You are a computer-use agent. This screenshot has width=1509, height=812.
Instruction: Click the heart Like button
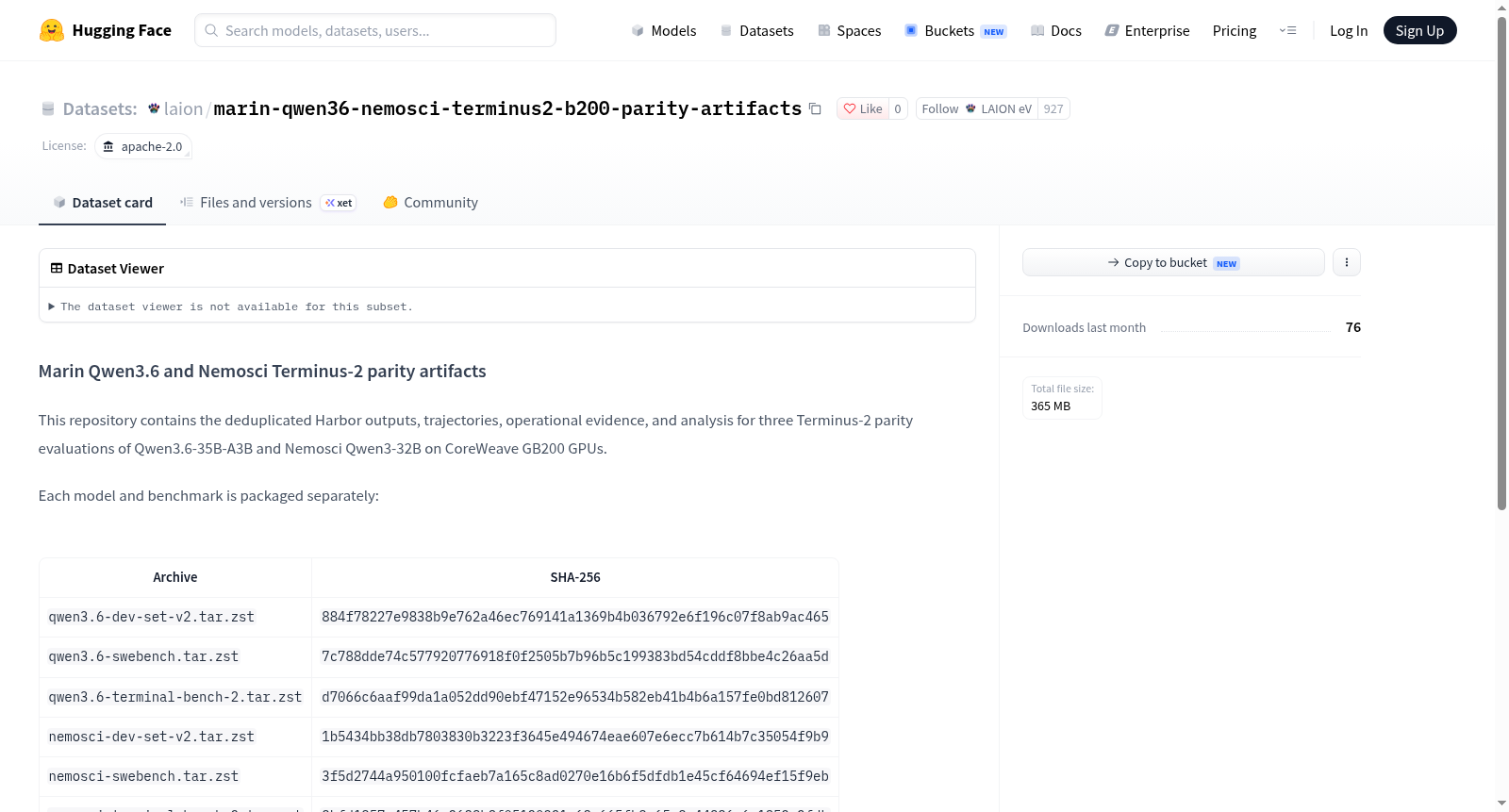point(863,108)
